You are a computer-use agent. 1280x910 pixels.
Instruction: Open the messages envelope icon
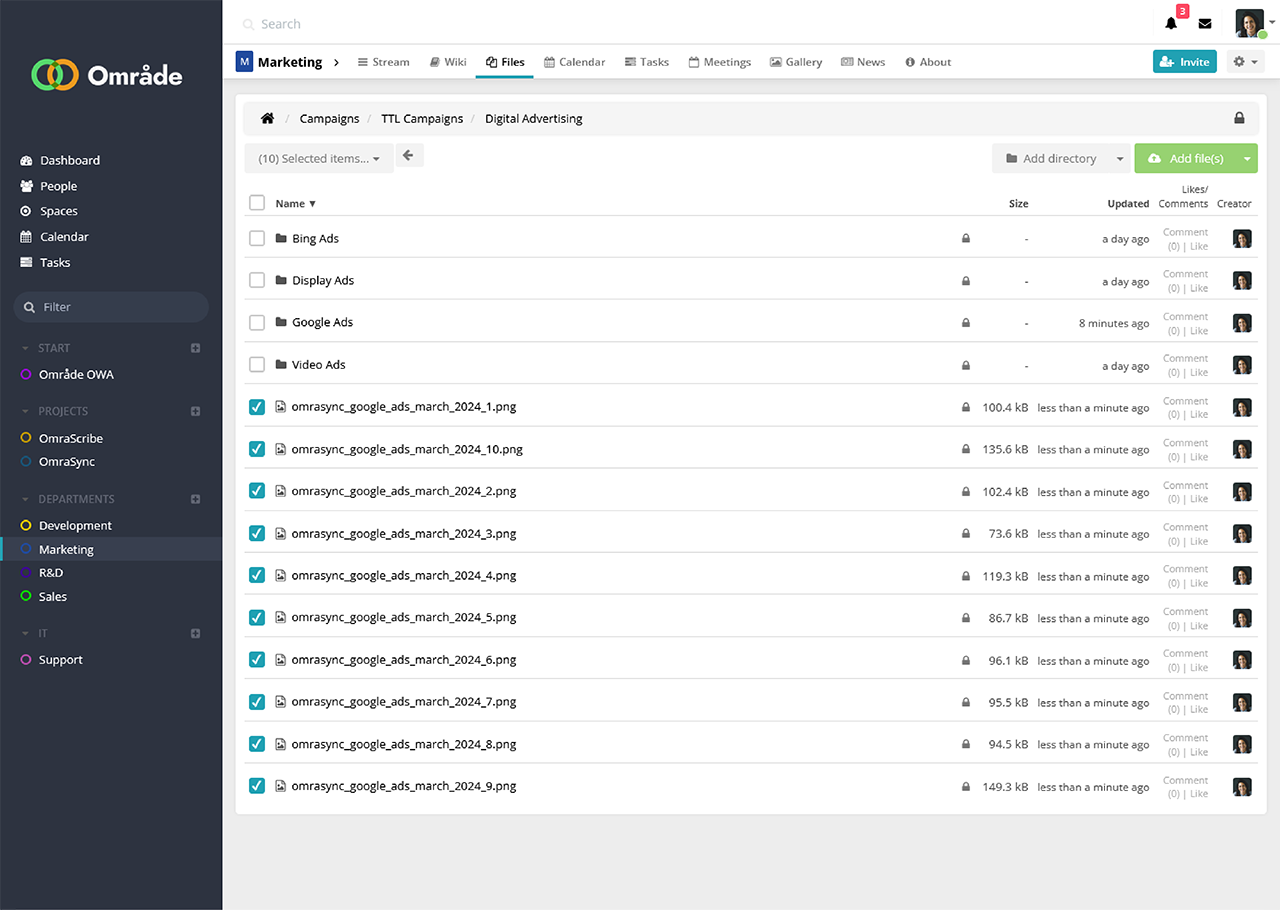(1205, 24)
